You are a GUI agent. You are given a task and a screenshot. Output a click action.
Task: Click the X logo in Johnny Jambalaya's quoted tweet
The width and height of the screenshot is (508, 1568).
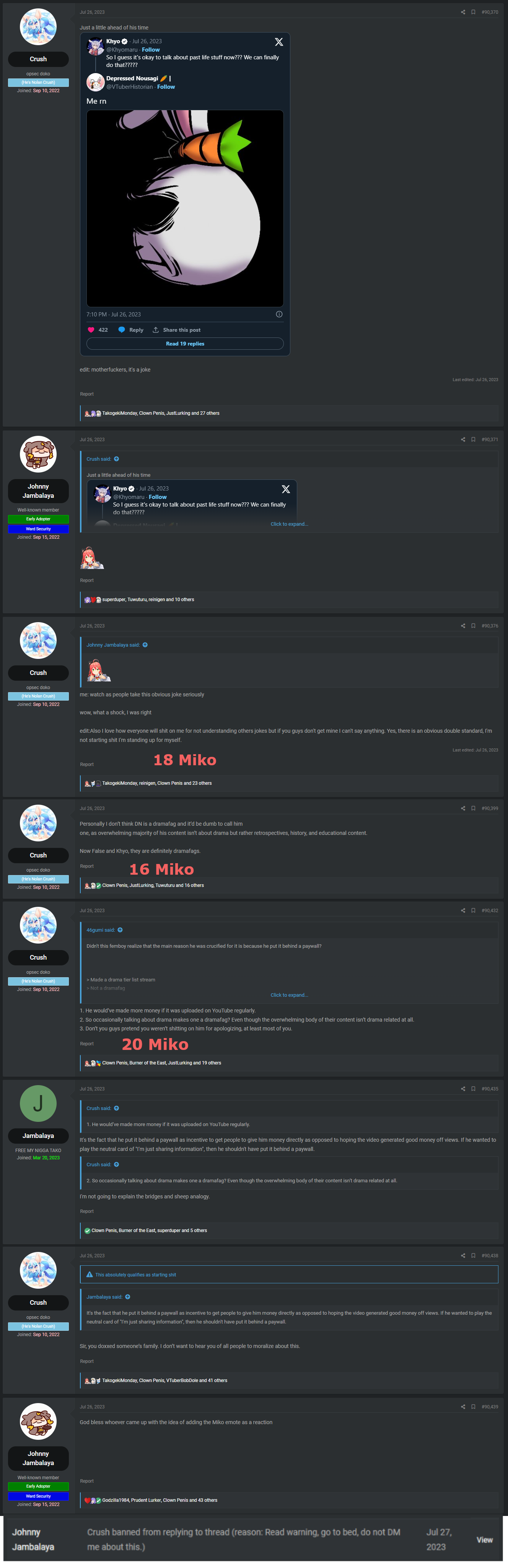click(285, 489)
